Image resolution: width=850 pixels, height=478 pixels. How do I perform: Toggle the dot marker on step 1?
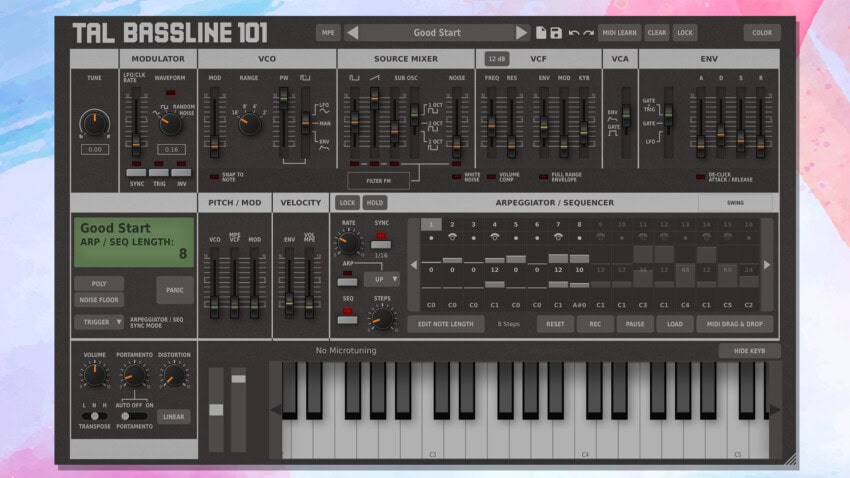coord(431,238)
